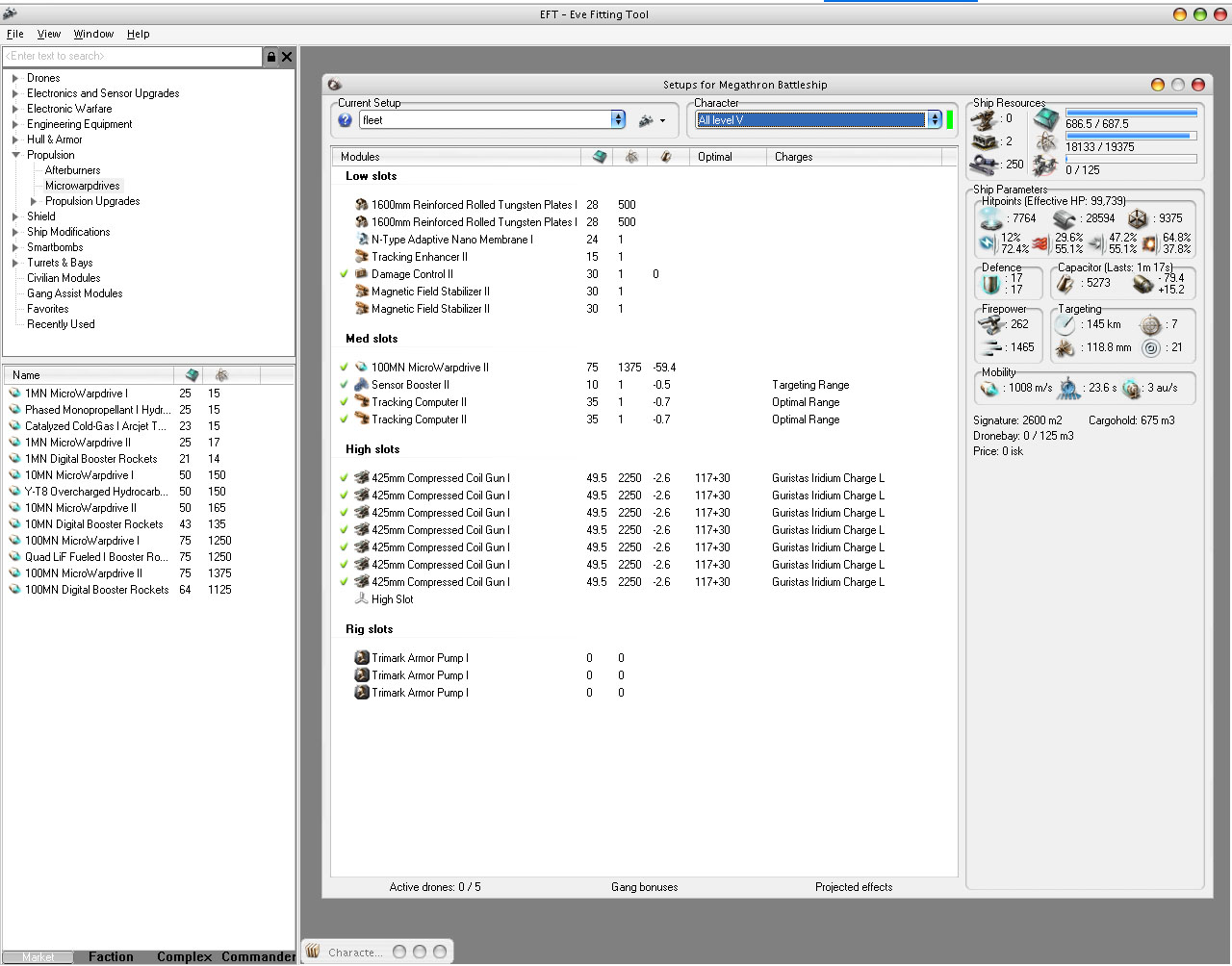Image resolution: width=1232 pixels, height=966 pixels.
Task: Click the targeting range icon showing 145 km
Action: click(x=1065, y=325)
